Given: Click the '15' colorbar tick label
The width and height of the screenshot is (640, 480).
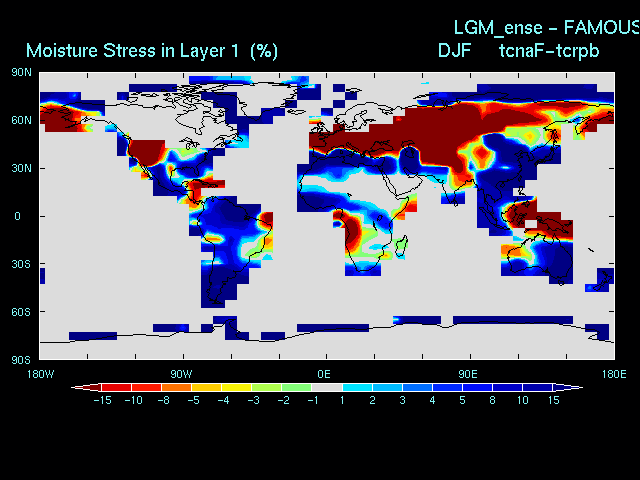Looking at the screenshot, I should (x=553, y=400).
